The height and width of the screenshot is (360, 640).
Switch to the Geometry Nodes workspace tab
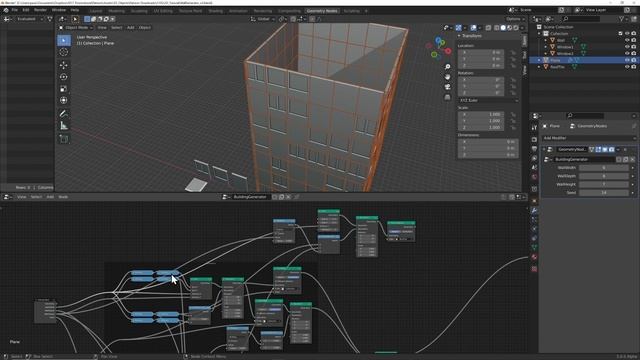(322, 11)
